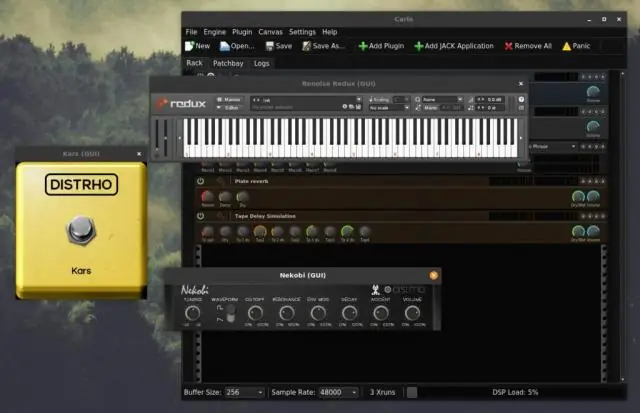The height and width of the screenshot is (413, 640).
Task: Open the Sample Rate dropdown
Action: [338, 393]
